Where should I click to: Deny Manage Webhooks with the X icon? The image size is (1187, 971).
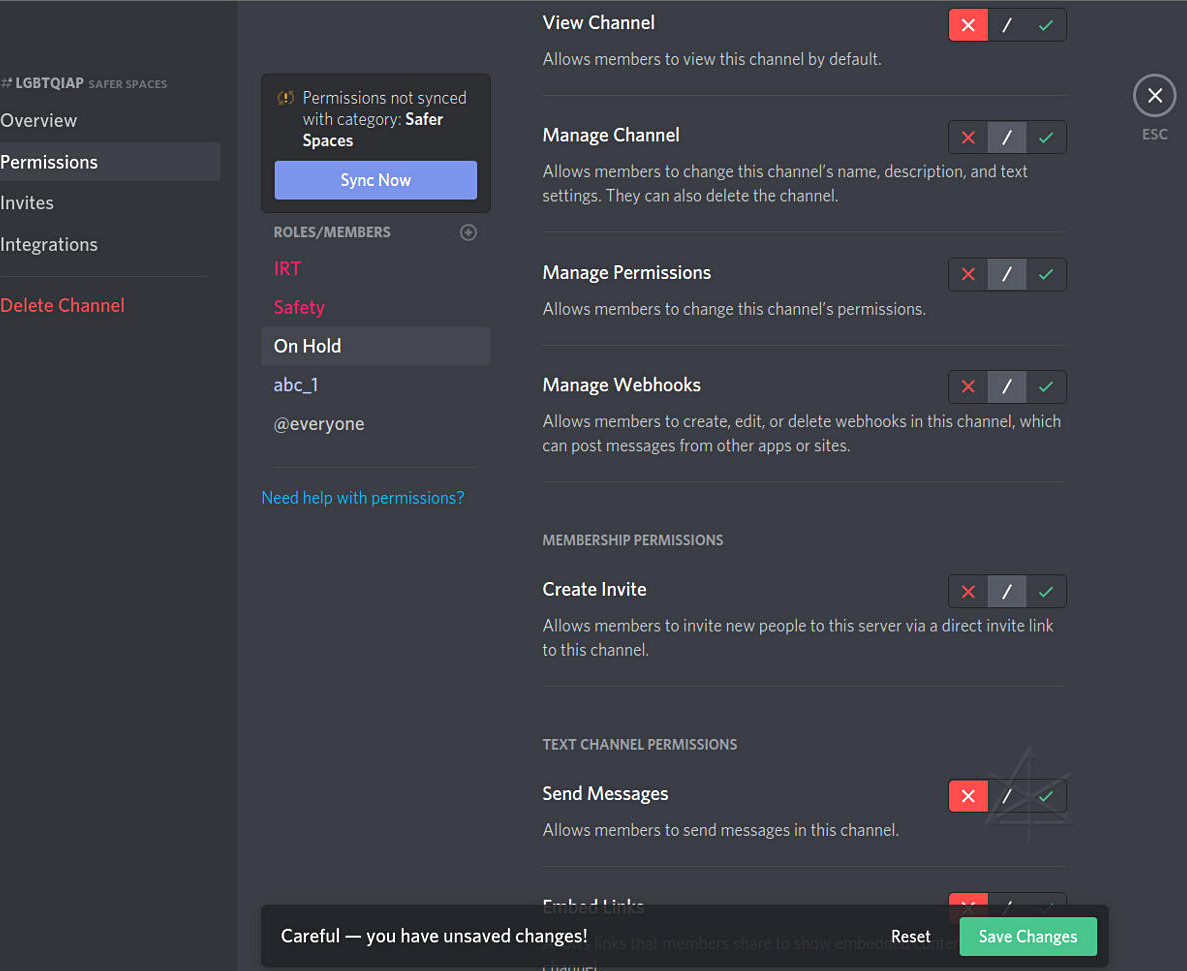click(968, 386)
